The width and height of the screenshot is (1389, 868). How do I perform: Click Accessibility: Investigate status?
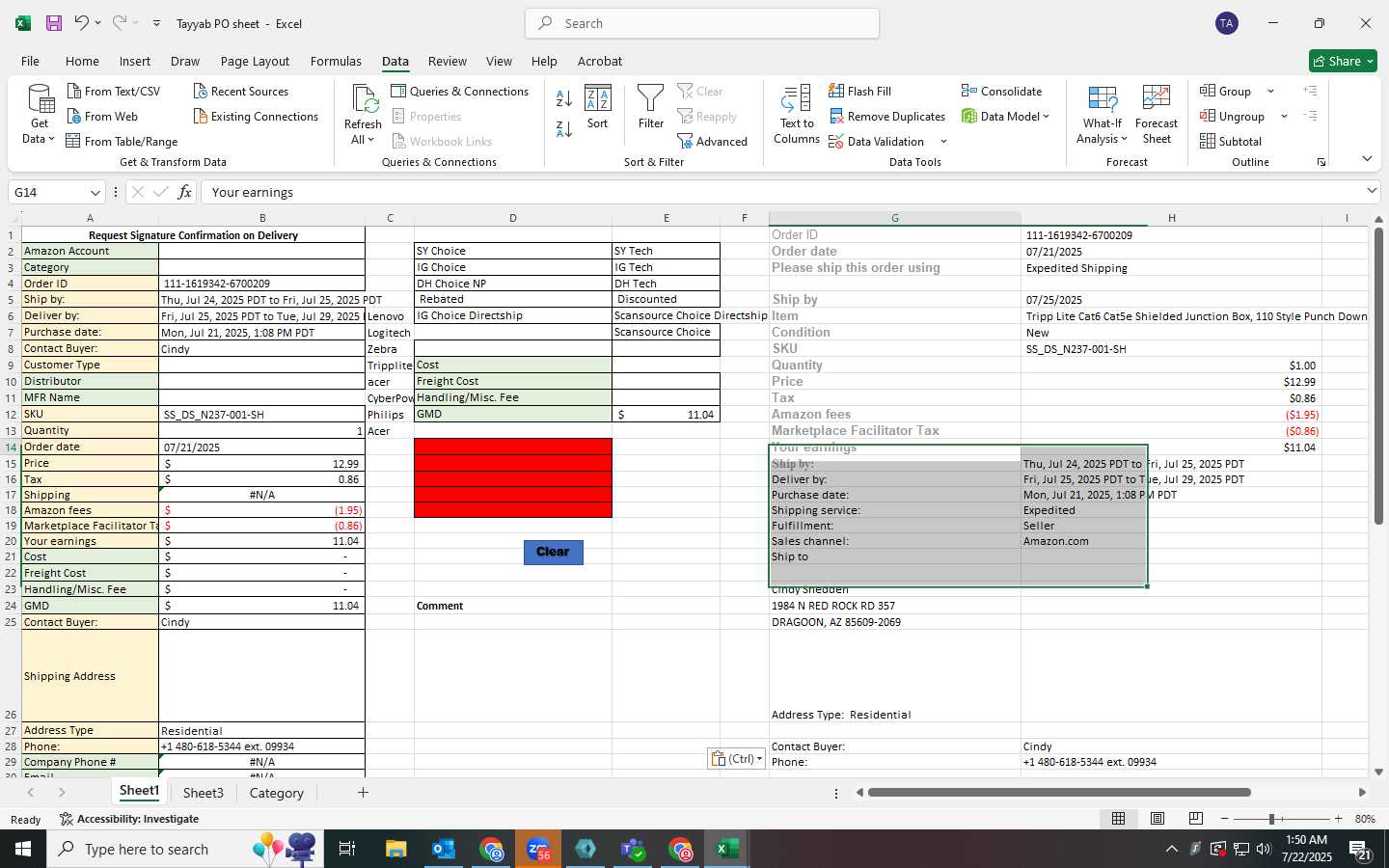tap(129, 819)
